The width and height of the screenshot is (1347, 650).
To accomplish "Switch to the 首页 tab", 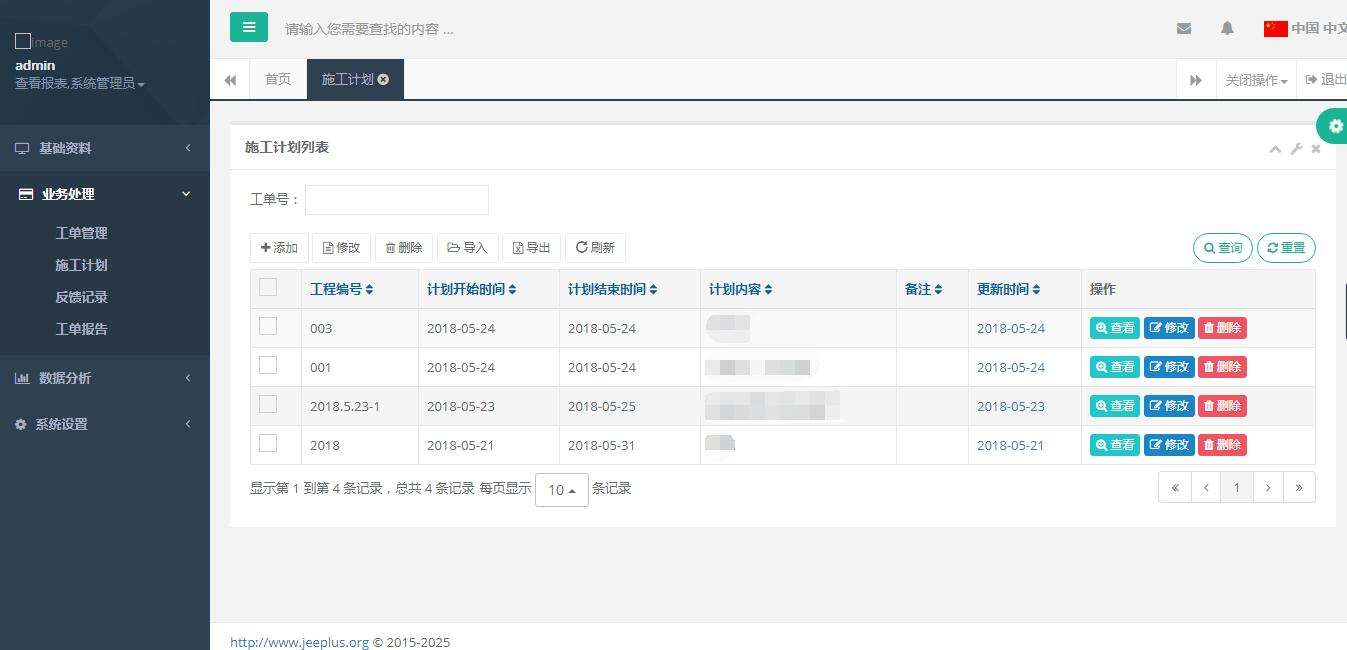I will pos(278,79).
